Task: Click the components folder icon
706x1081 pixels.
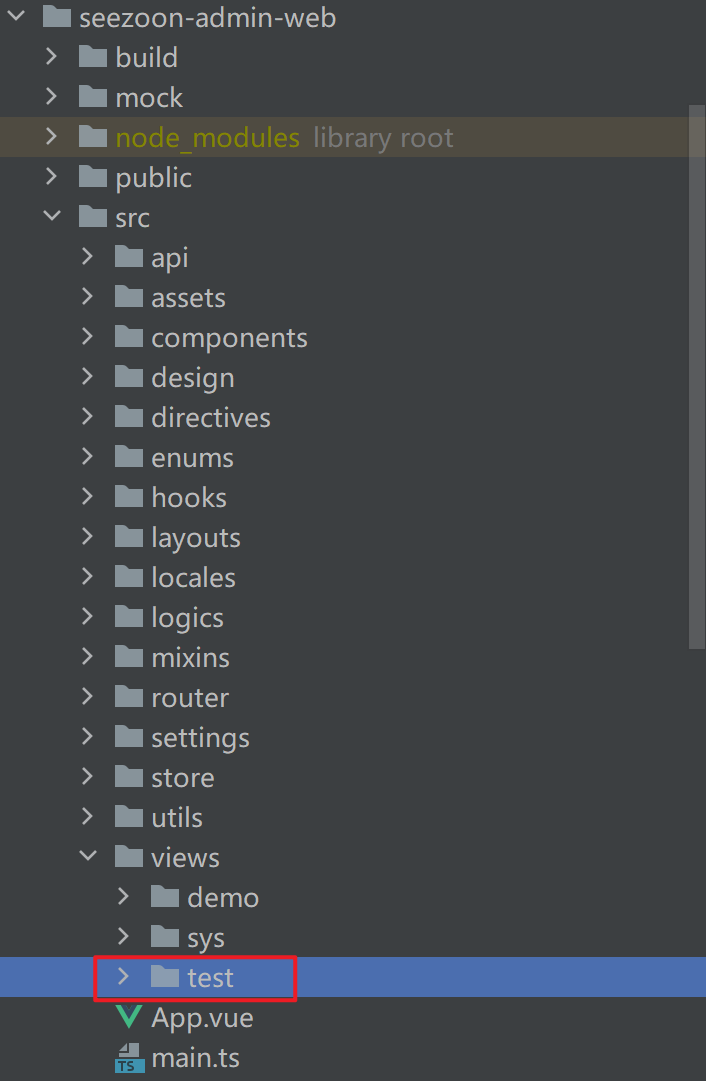Action: click(129, 337)
